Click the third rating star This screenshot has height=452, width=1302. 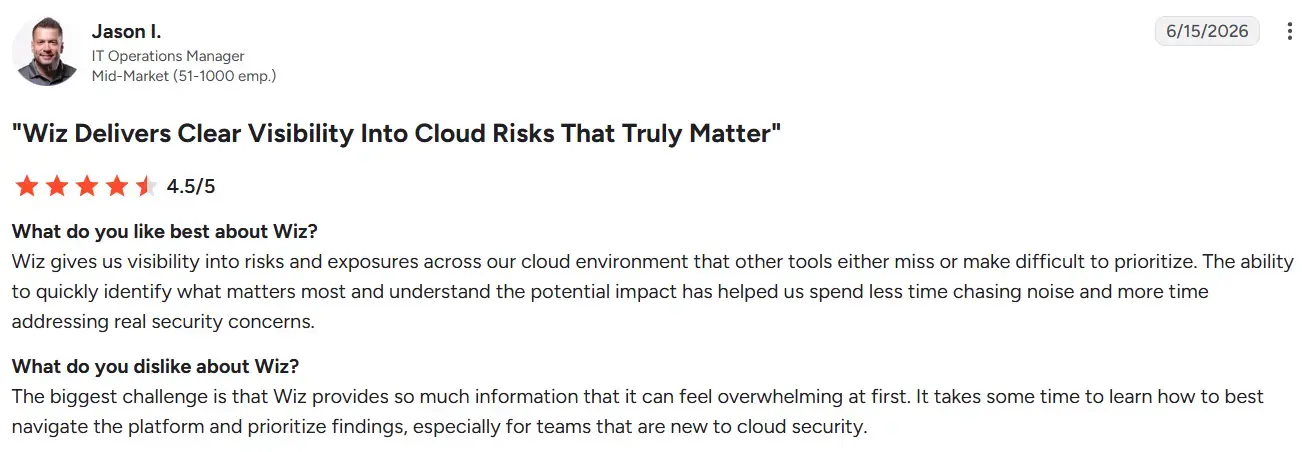tap(86, 186)
